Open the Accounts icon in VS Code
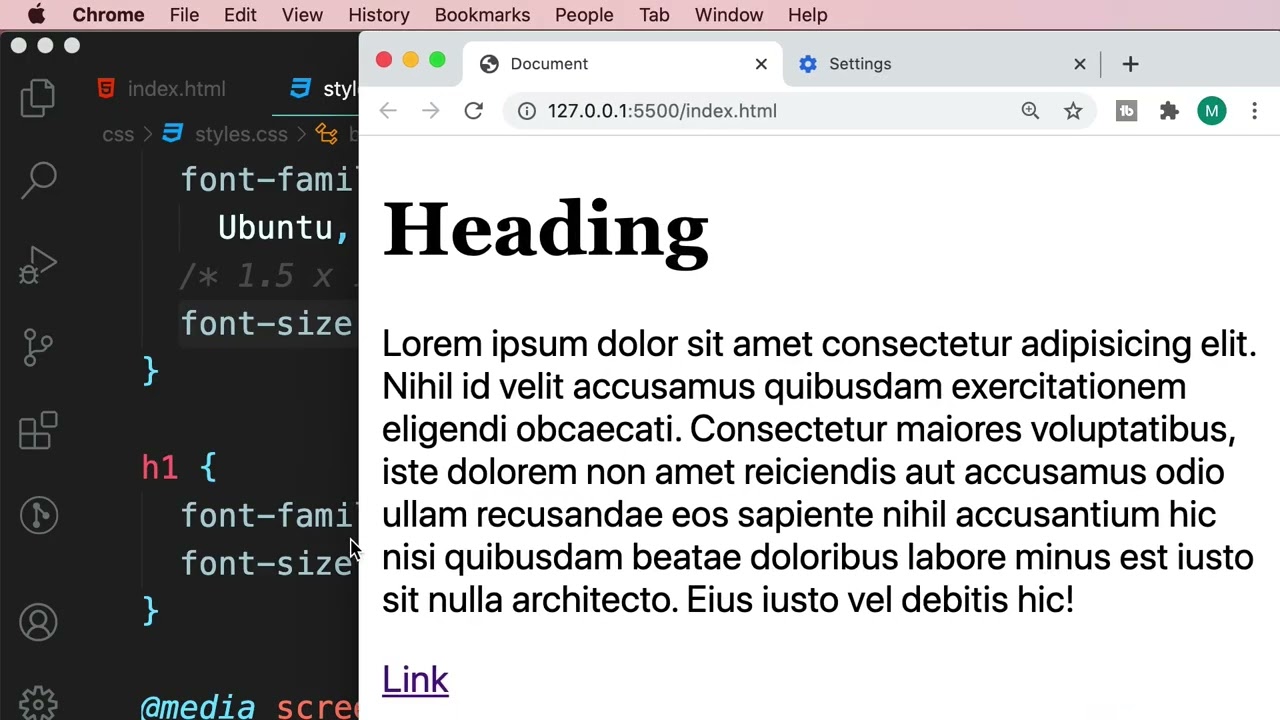 (x=38, y=622)
